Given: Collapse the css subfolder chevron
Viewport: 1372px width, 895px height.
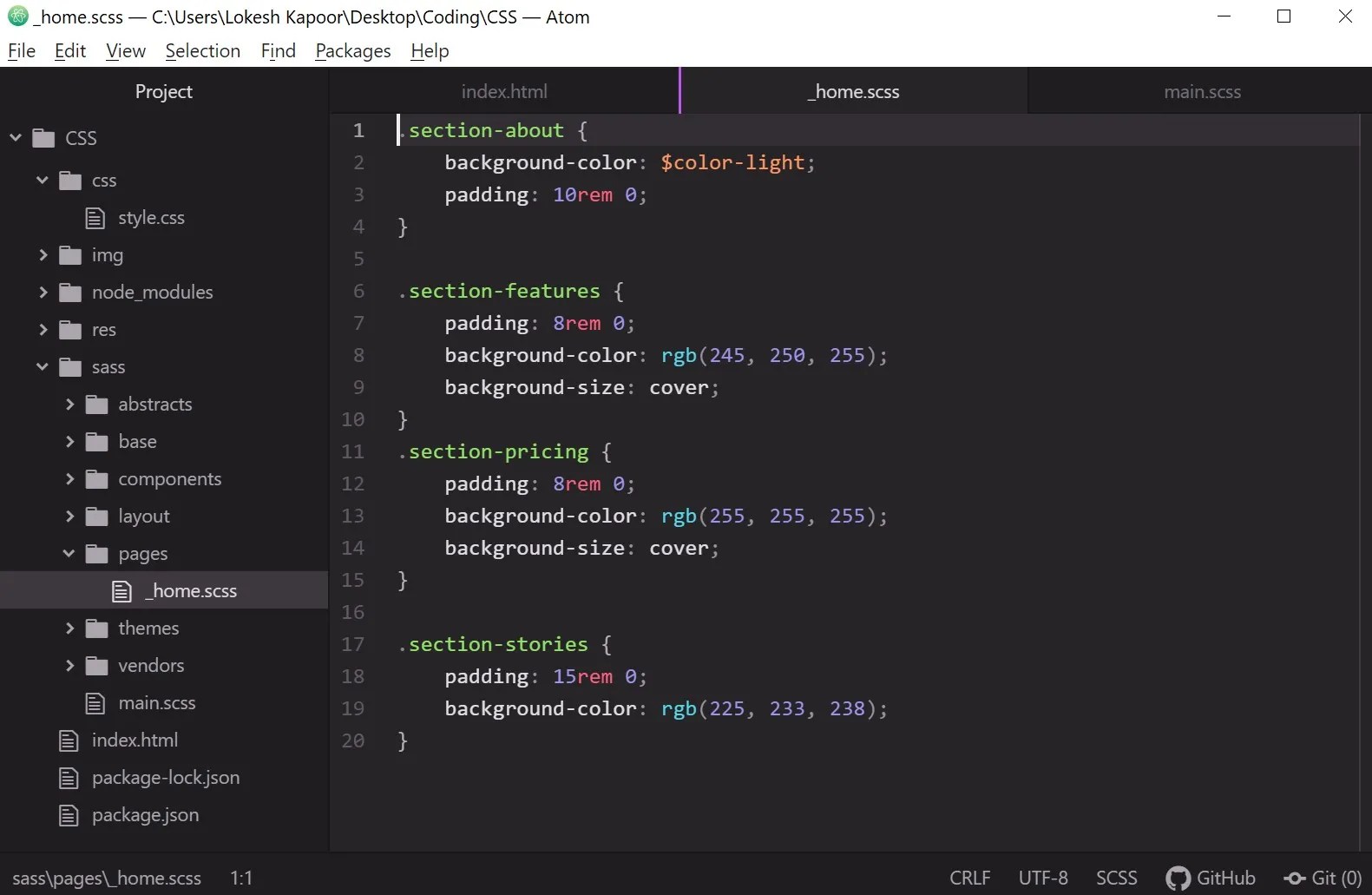Looking at the screenshot, I should pos(43,180).
